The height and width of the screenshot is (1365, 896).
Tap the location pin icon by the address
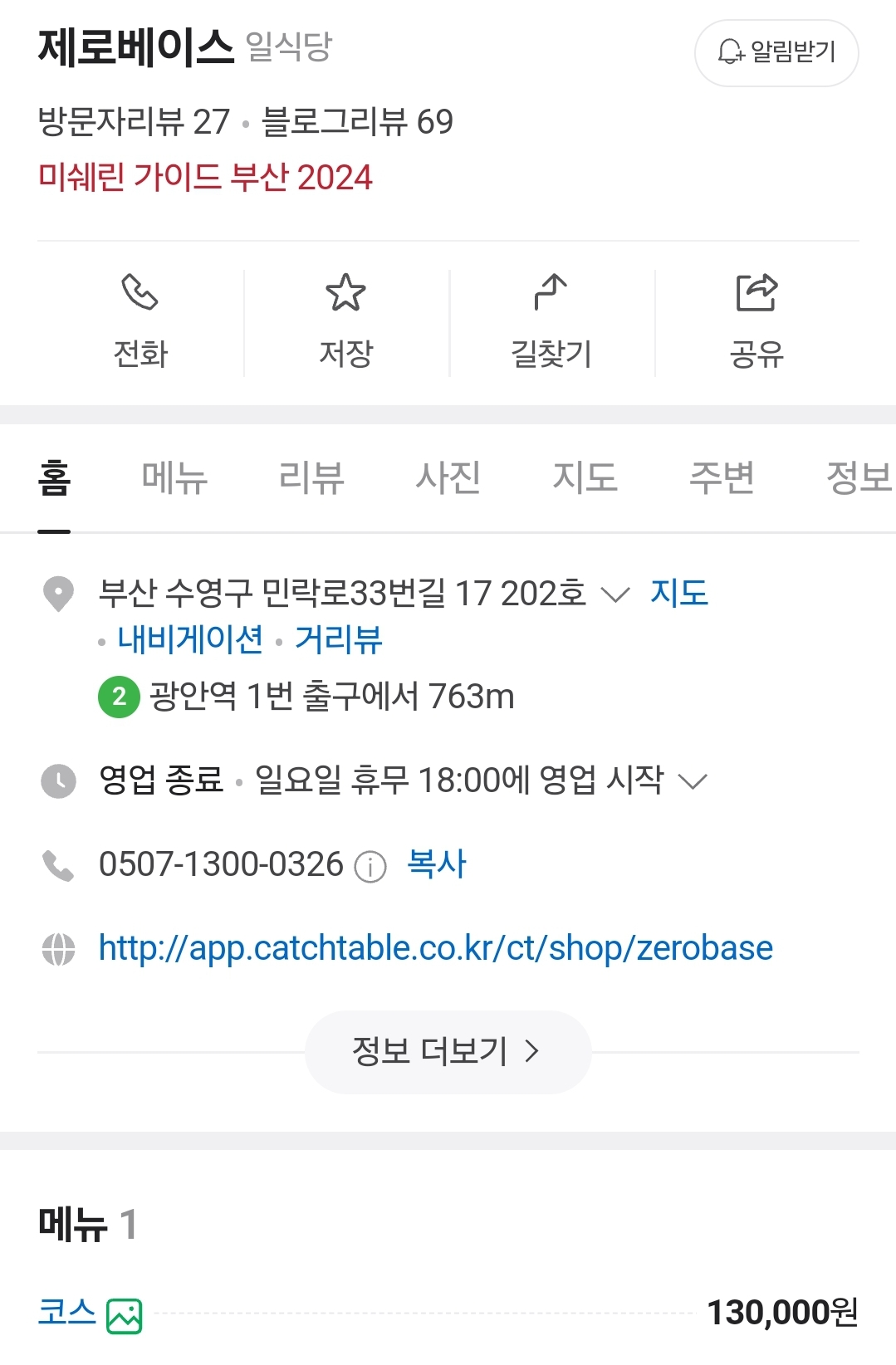coord(58,594)
